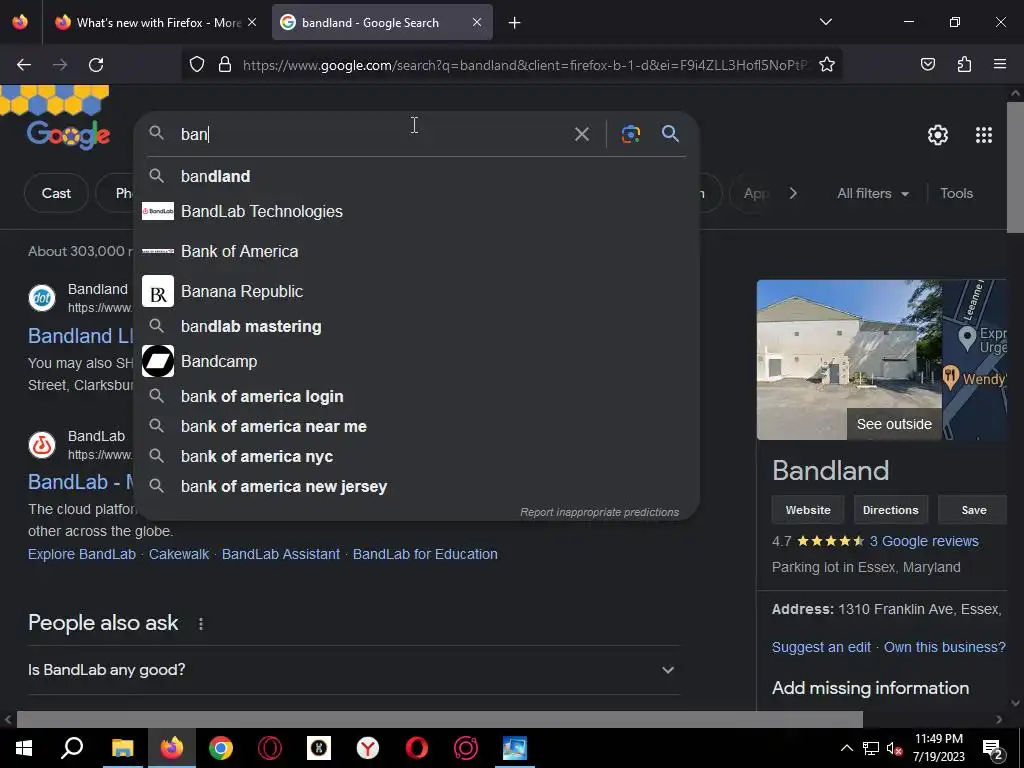This screenshot has width=1024, height=768.
Task: Click the Firefox View icon
Action: [20, 22]
